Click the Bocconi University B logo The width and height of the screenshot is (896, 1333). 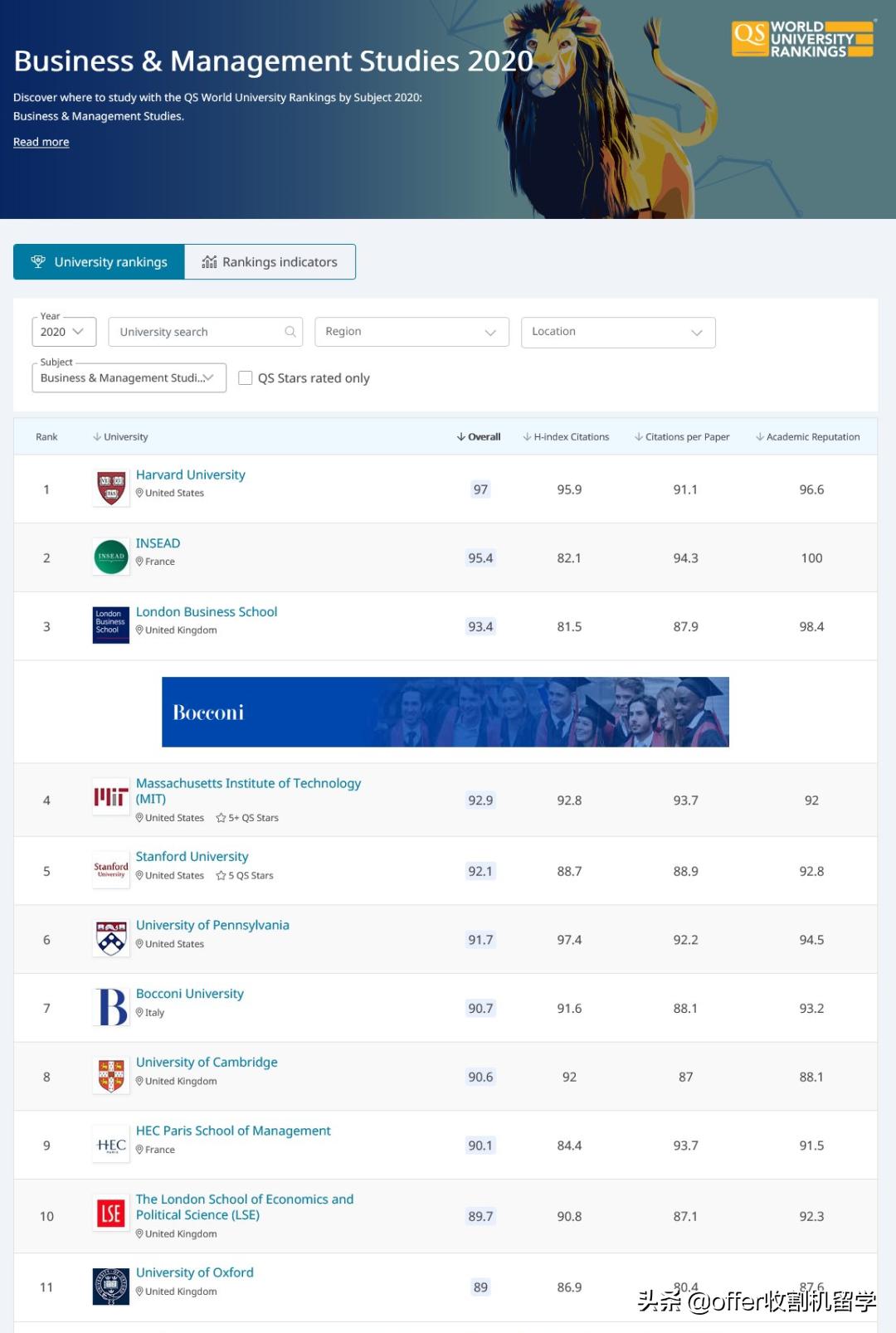click(x=111, y=1007)
